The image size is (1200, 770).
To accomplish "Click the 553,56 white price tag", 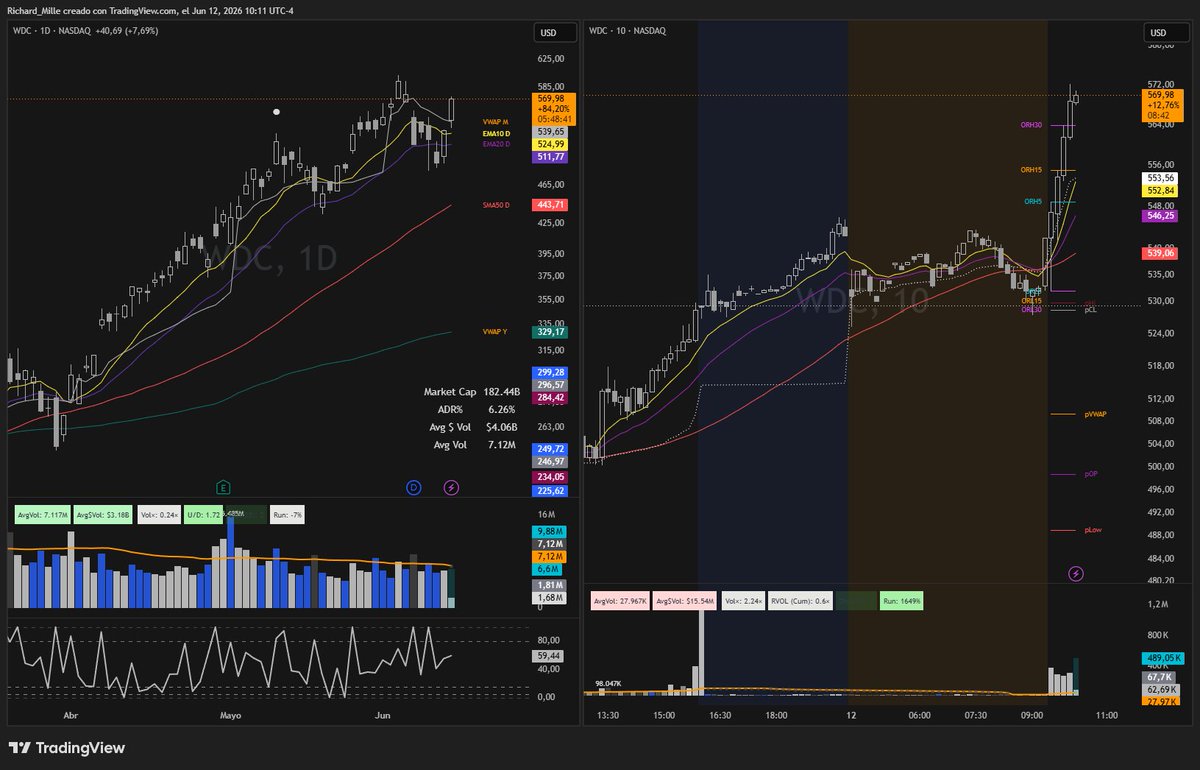I will click(1161, 178).
